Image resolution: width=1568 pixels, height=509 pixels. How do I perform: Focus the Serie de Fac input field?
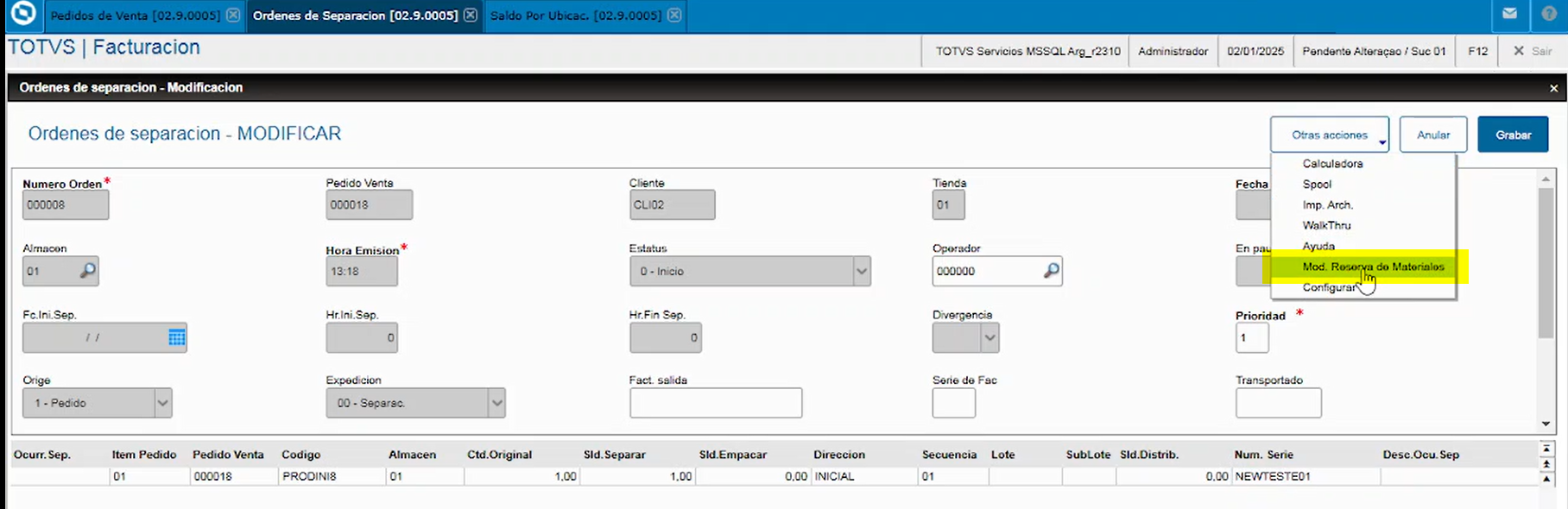[x=954, y=403]
